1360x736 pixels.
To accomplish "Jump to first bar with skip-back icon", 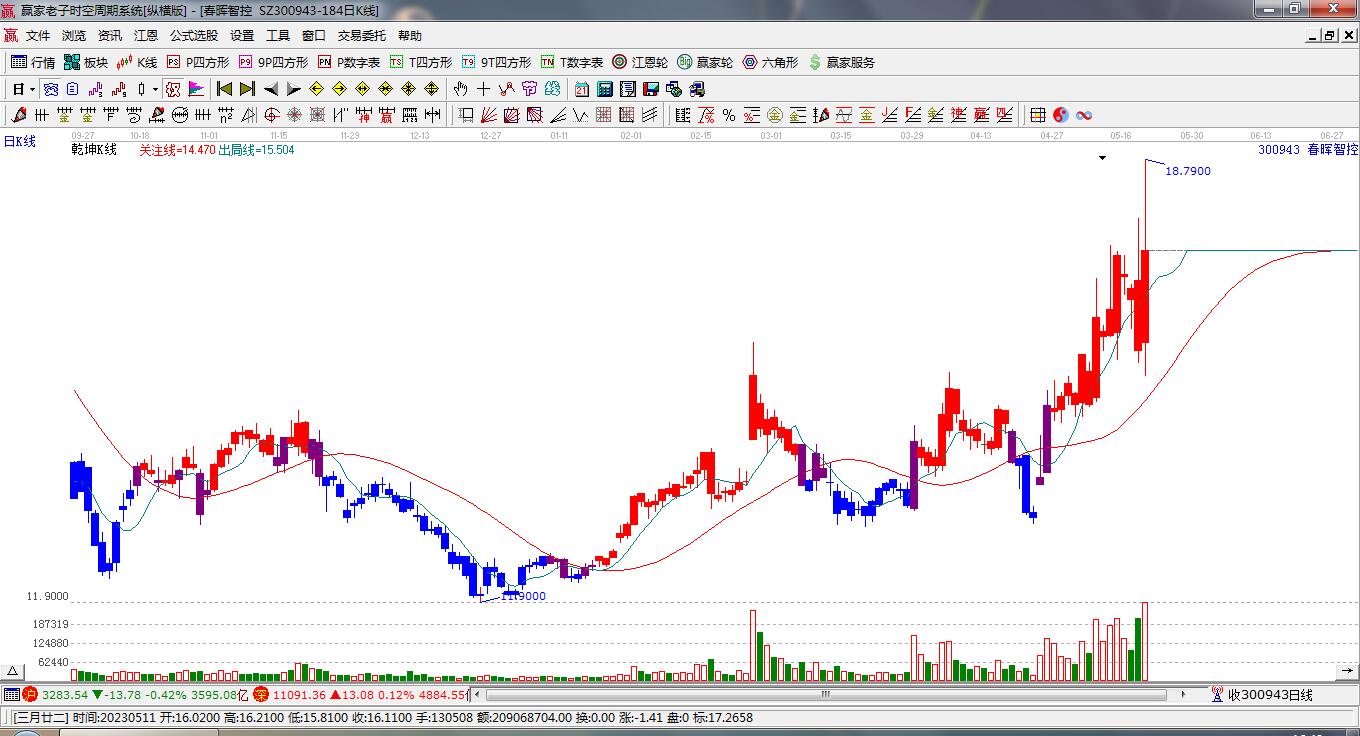I will [x=225, y=89].
